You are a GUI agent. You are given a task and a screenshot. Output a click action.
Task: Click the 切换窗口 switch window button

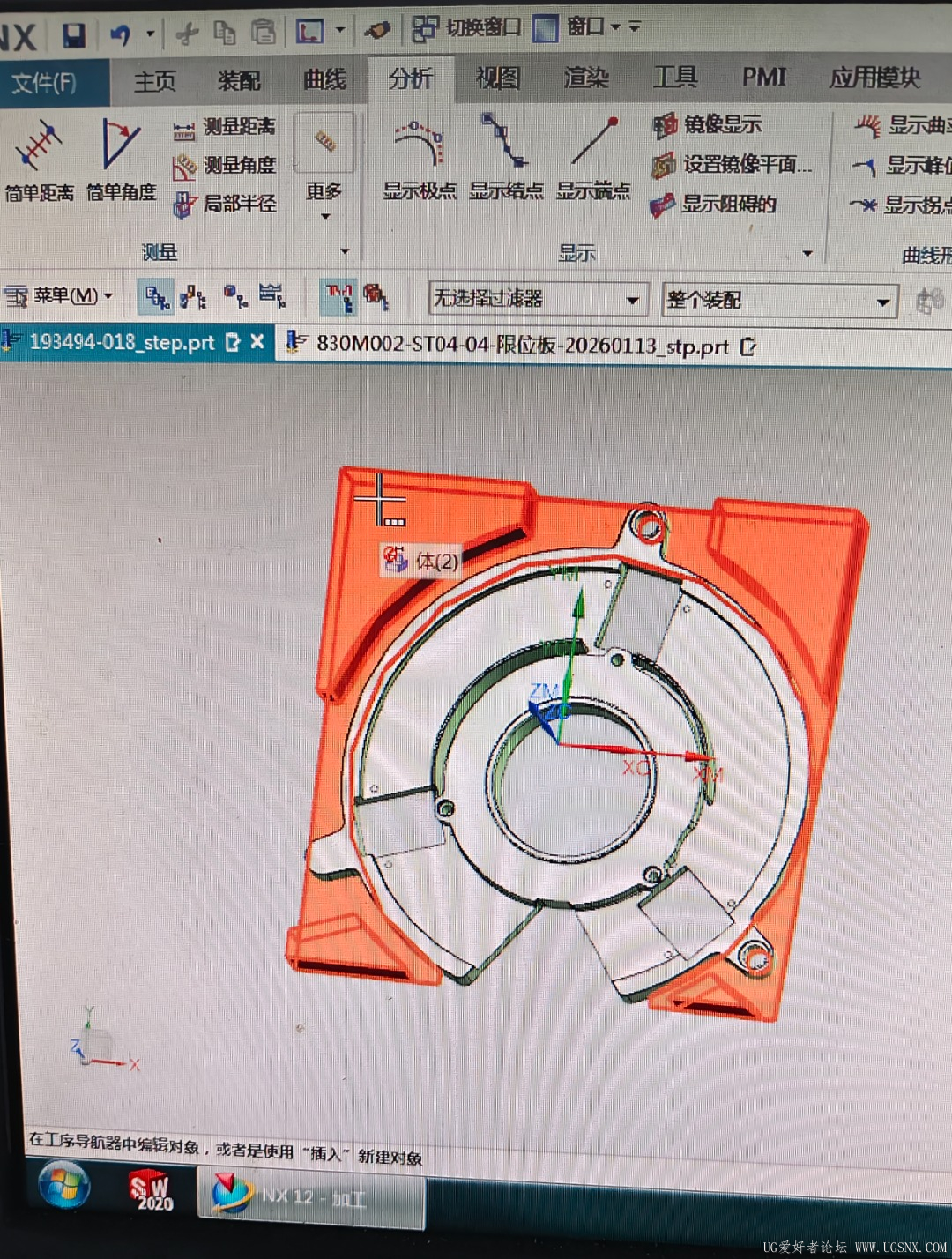(466, 28)
